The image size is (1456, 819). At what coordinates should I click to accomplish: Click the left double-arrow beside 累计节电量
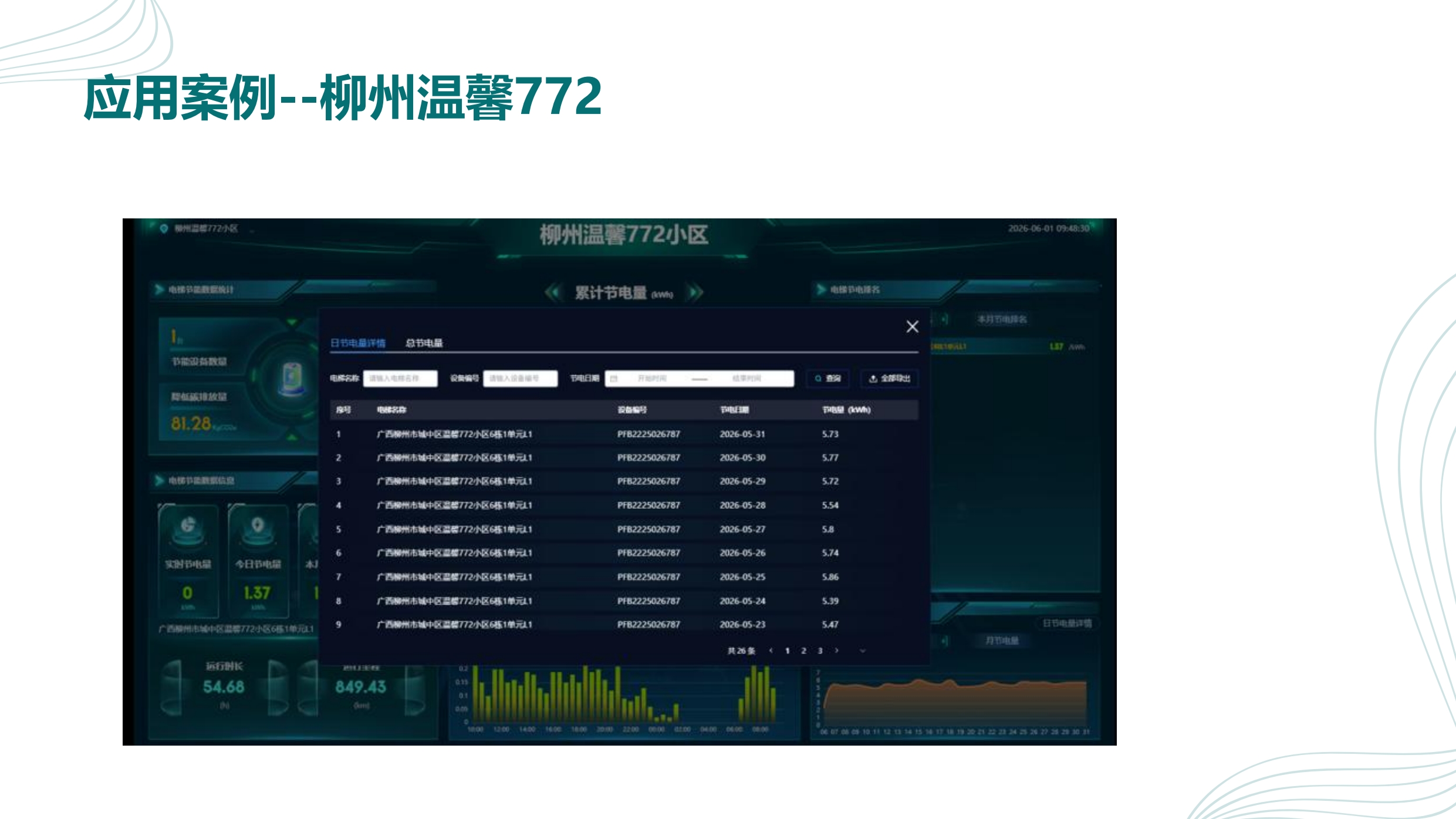point(553,292)
